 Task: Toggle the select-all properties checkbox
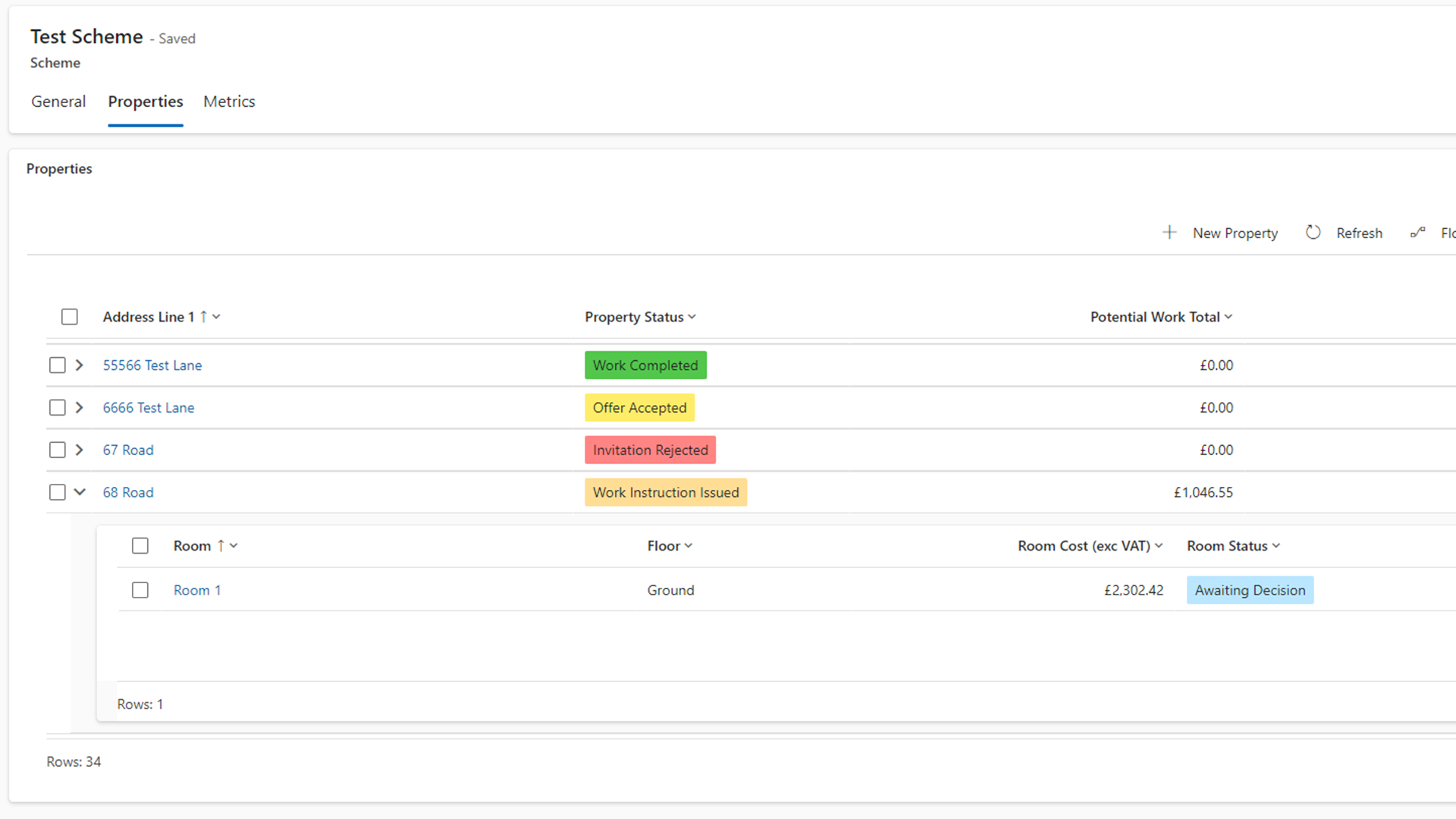point(70,317)
